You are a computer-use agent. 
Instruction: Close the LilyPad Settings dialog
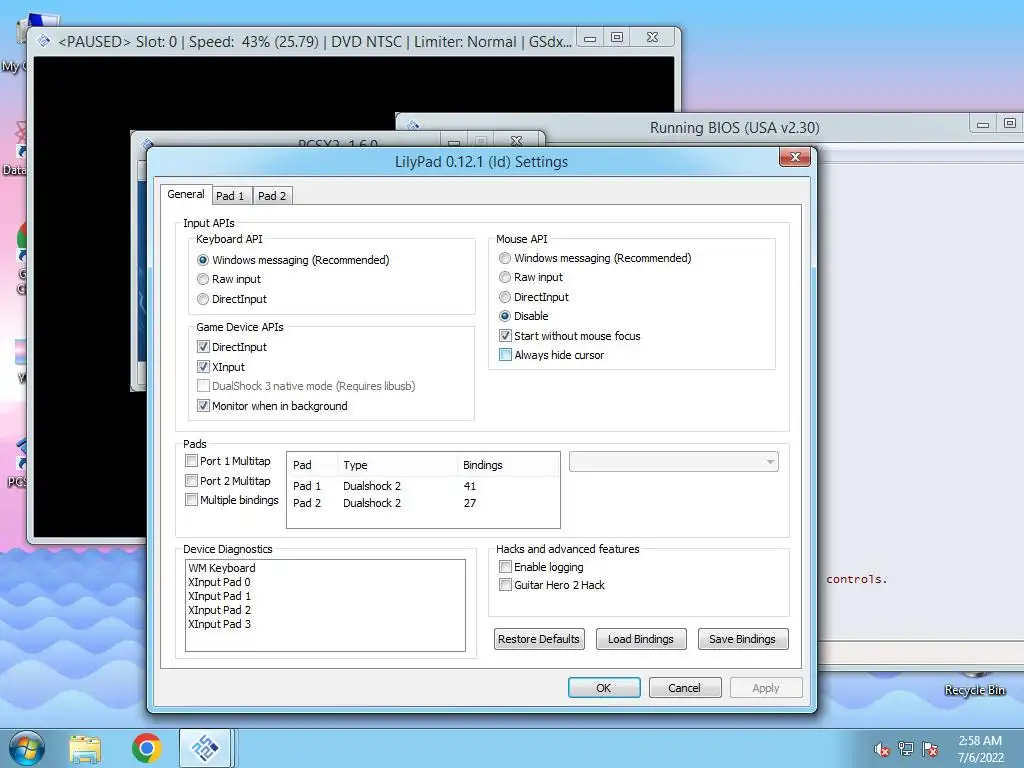click(x=795, y=157)
